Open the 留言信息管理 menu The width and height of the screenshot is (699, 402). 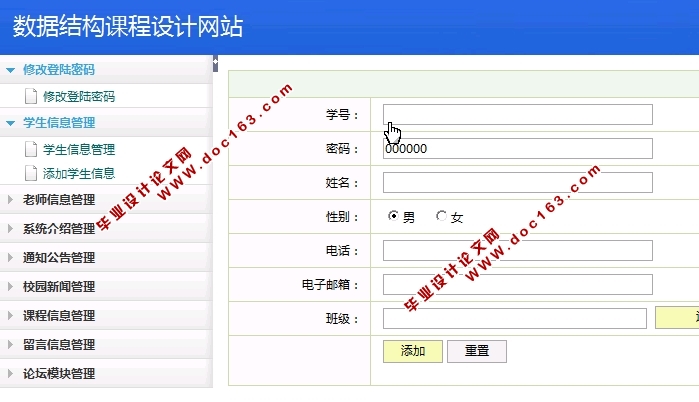point(58,344)
